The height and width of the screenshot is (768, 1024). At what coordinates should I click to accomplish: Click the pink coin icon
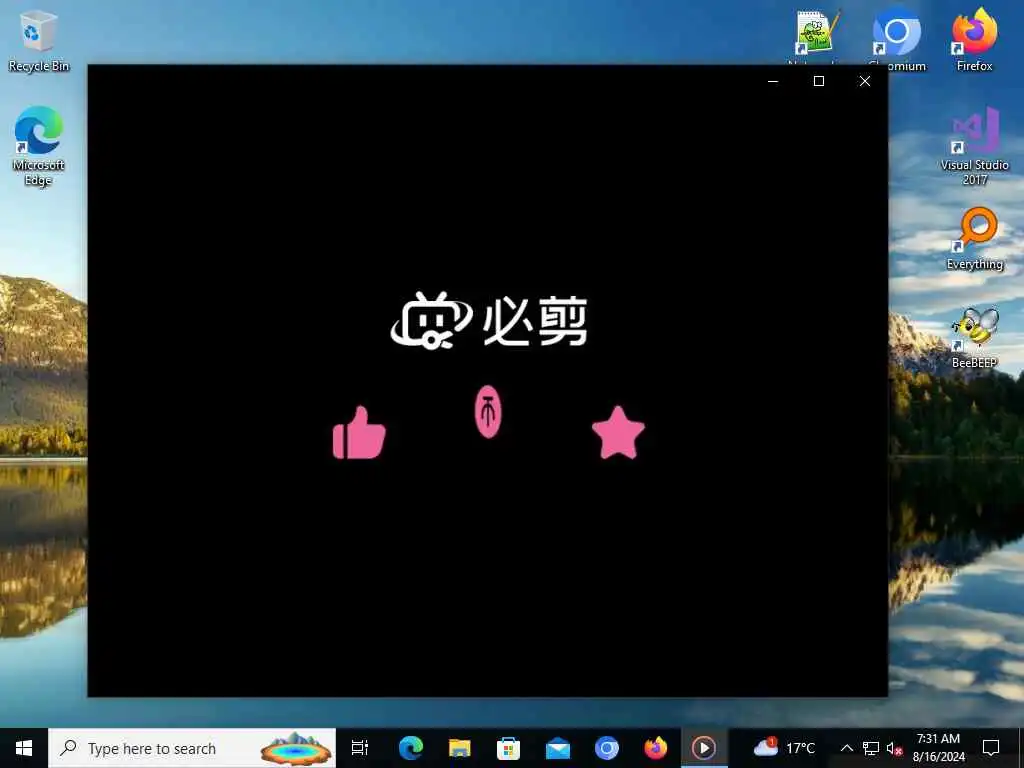(488, 411)
